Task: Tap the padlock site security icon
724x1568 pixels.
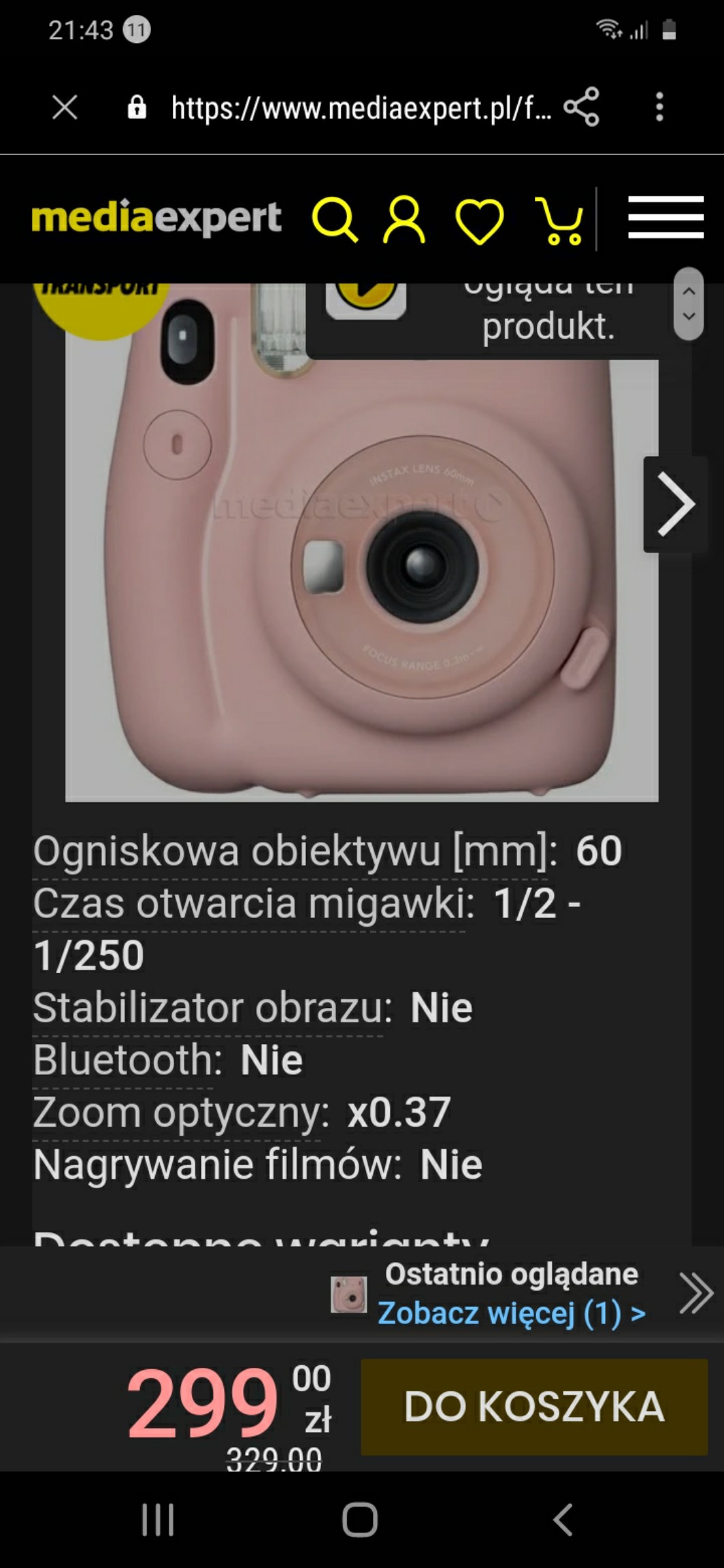Action: pyautogui.click(x=137, y=107)
